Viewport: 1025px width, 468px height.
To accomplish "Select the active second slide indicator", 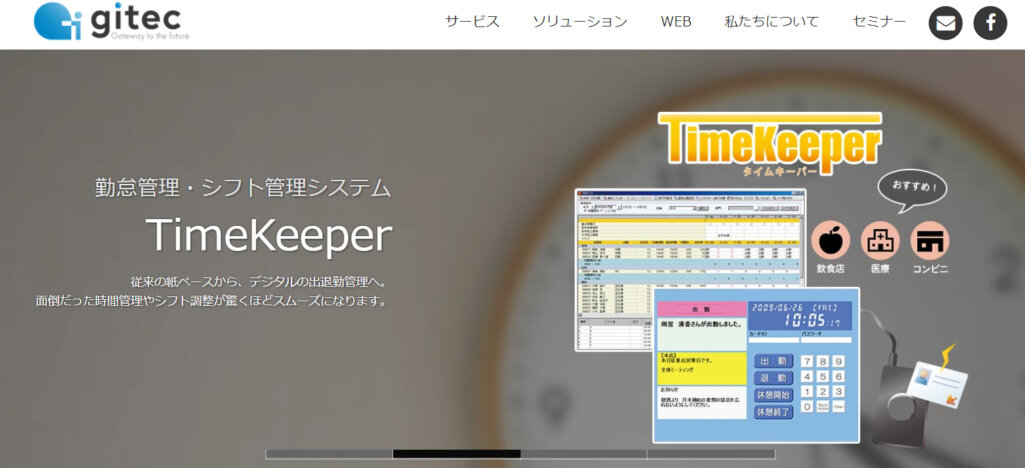I will [x=456, y=454].
